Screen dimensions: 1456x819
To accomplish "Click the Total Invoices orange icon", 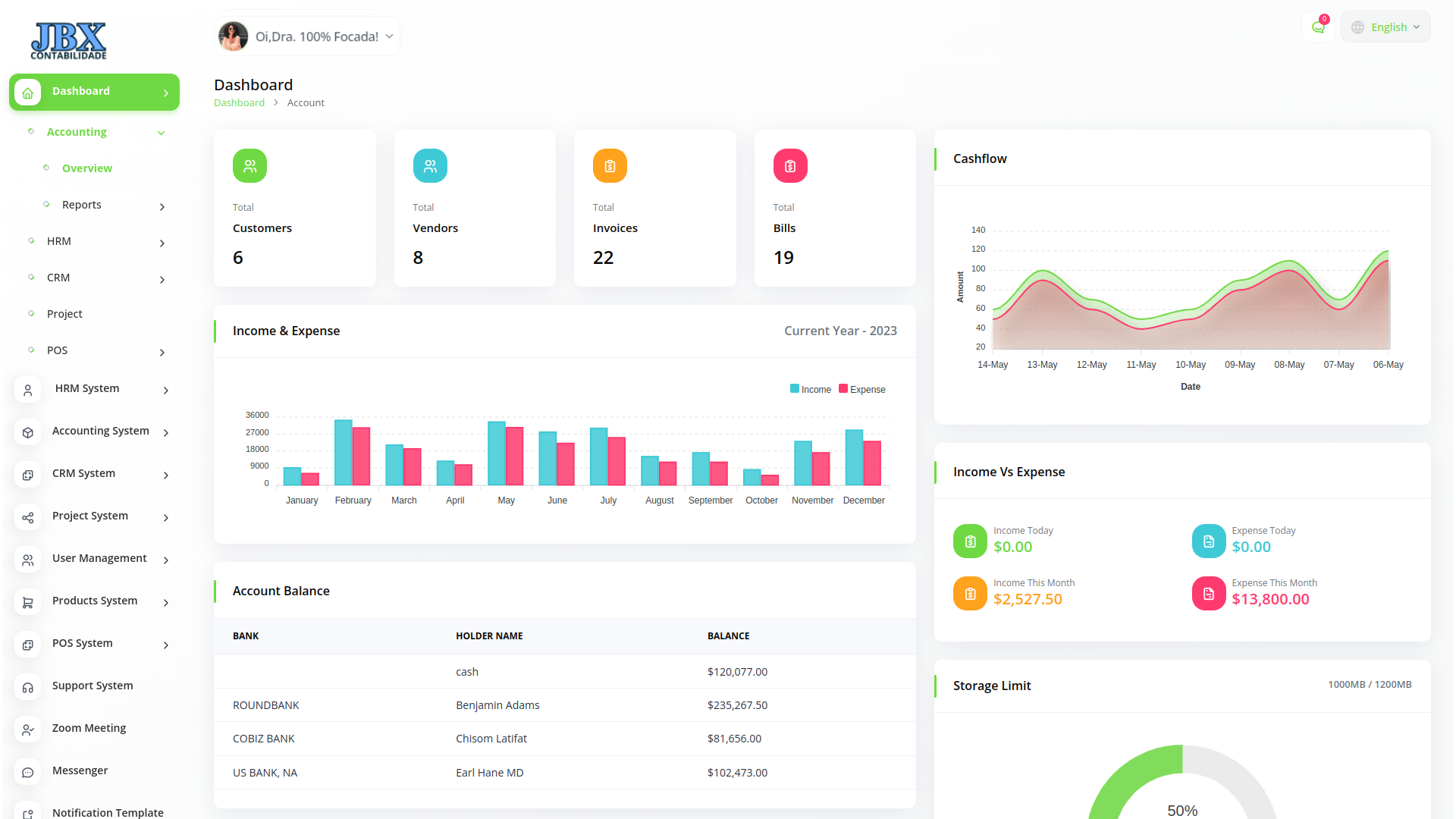I will tap(610, 166).
